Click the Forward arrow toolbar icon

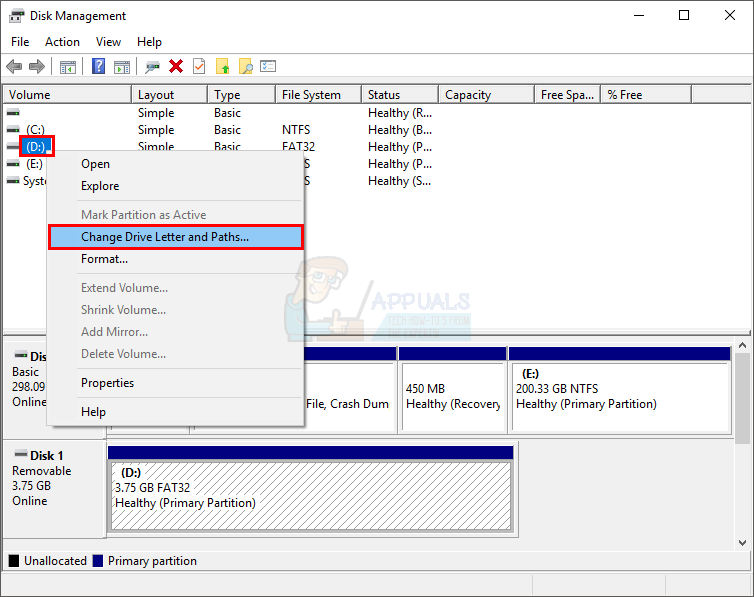coord(37,66)
